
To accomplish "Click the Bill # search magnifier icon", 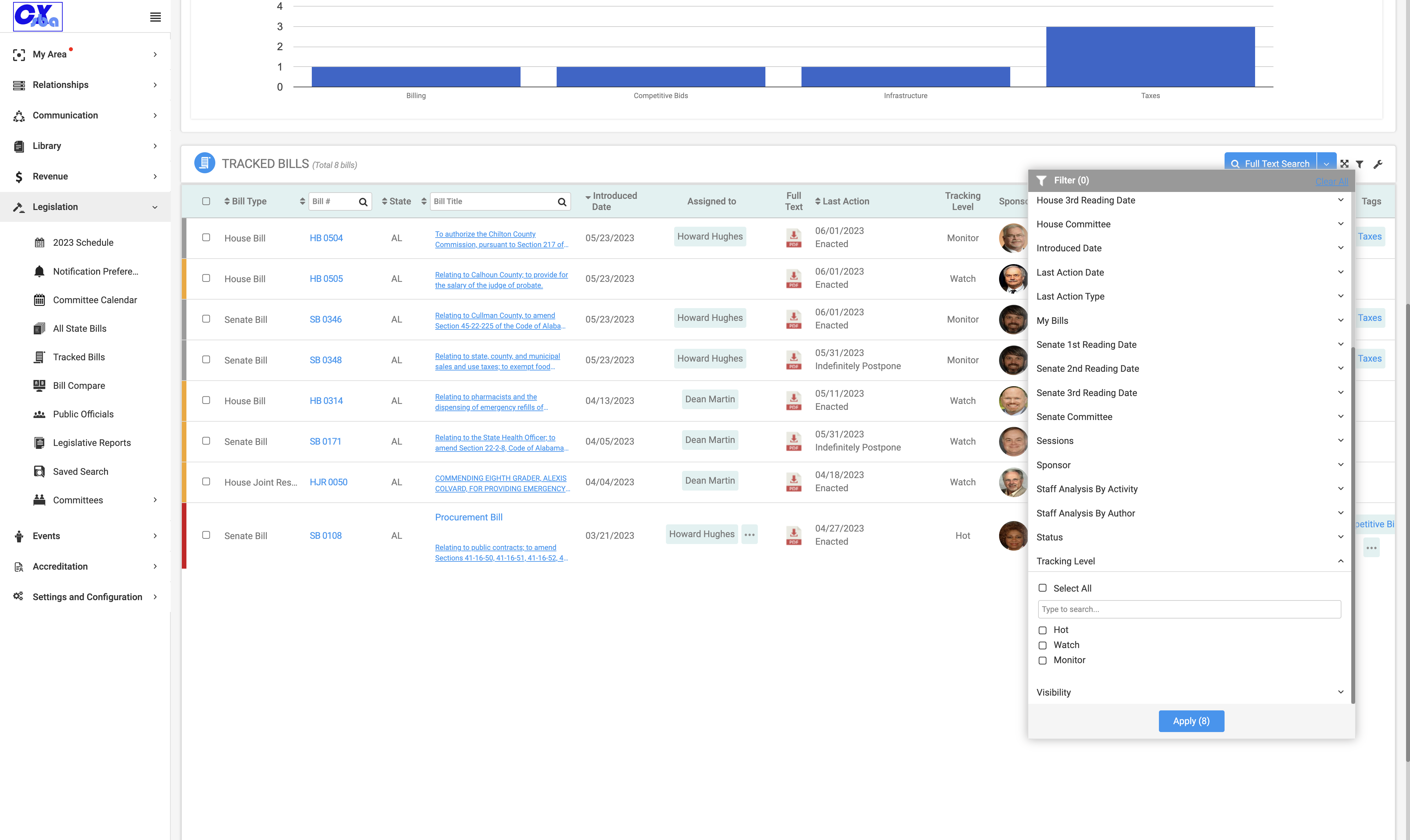I will [363, 201].
